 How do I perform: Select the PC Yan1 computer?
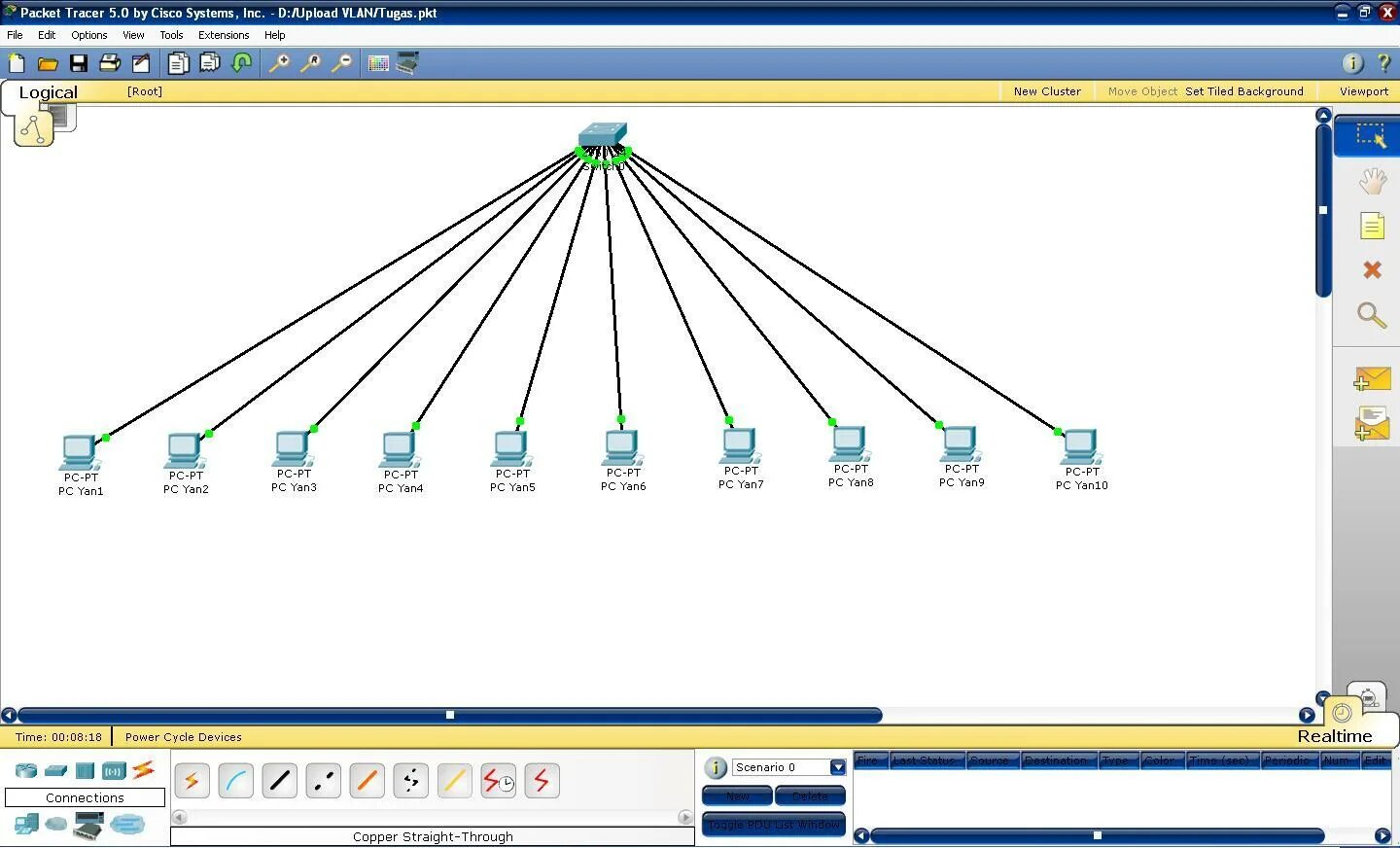tap(80, 454)
